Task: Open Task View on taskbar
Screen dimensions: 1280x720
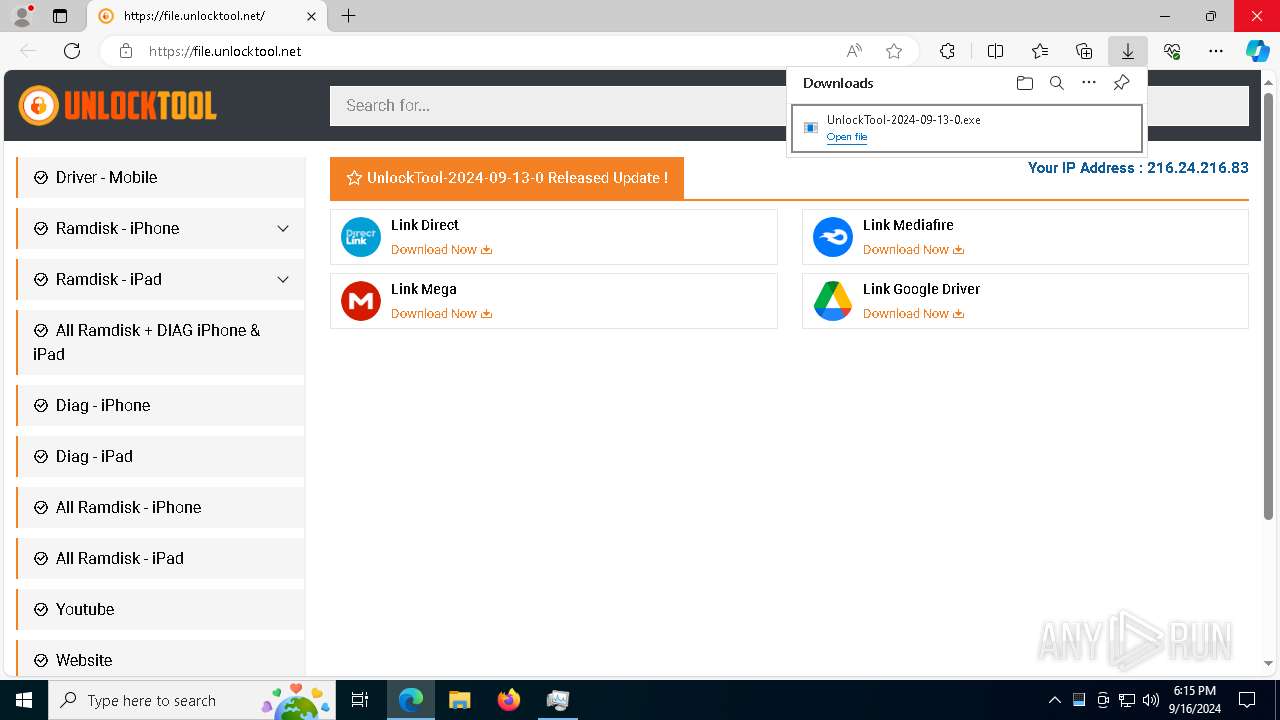Action: [x=360, y=700]
